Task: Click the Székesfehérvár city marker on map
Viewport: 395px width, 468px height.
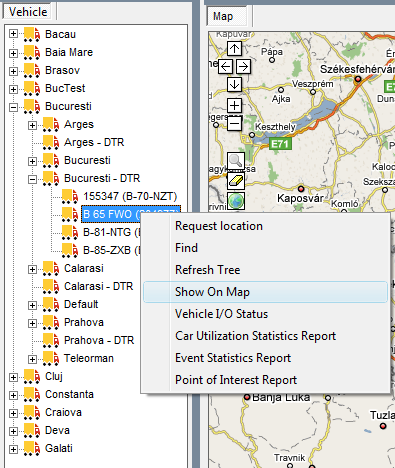Action: pos(358,79)
